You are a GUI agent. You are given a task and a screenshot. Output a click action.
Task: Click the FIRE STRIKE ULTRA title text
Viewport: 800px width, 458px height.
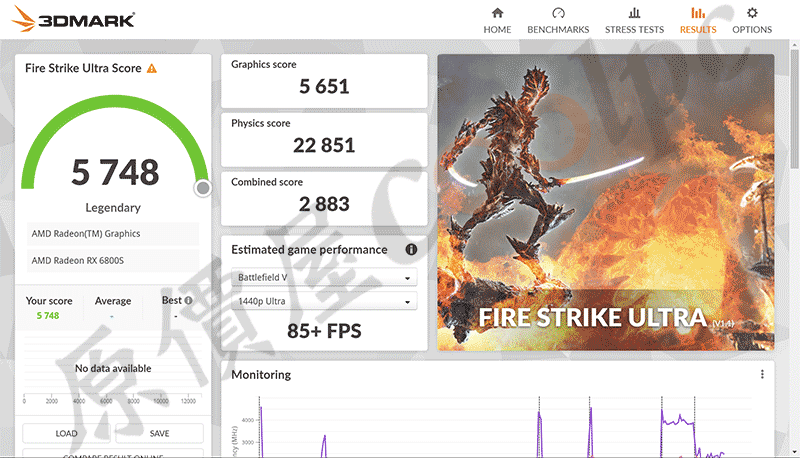click(592, 317)
